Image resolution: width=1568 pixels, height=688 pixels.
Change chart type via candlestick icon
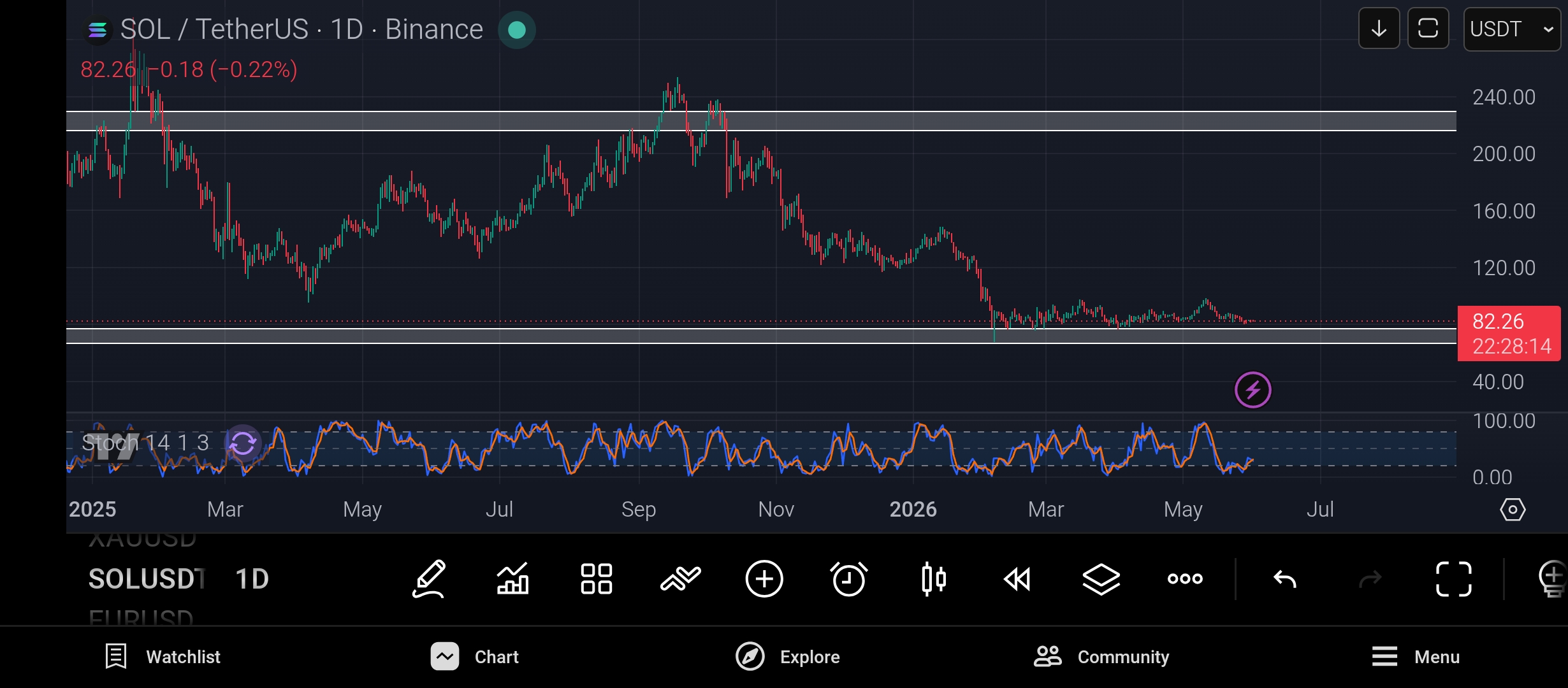click(x=934, y=579)
